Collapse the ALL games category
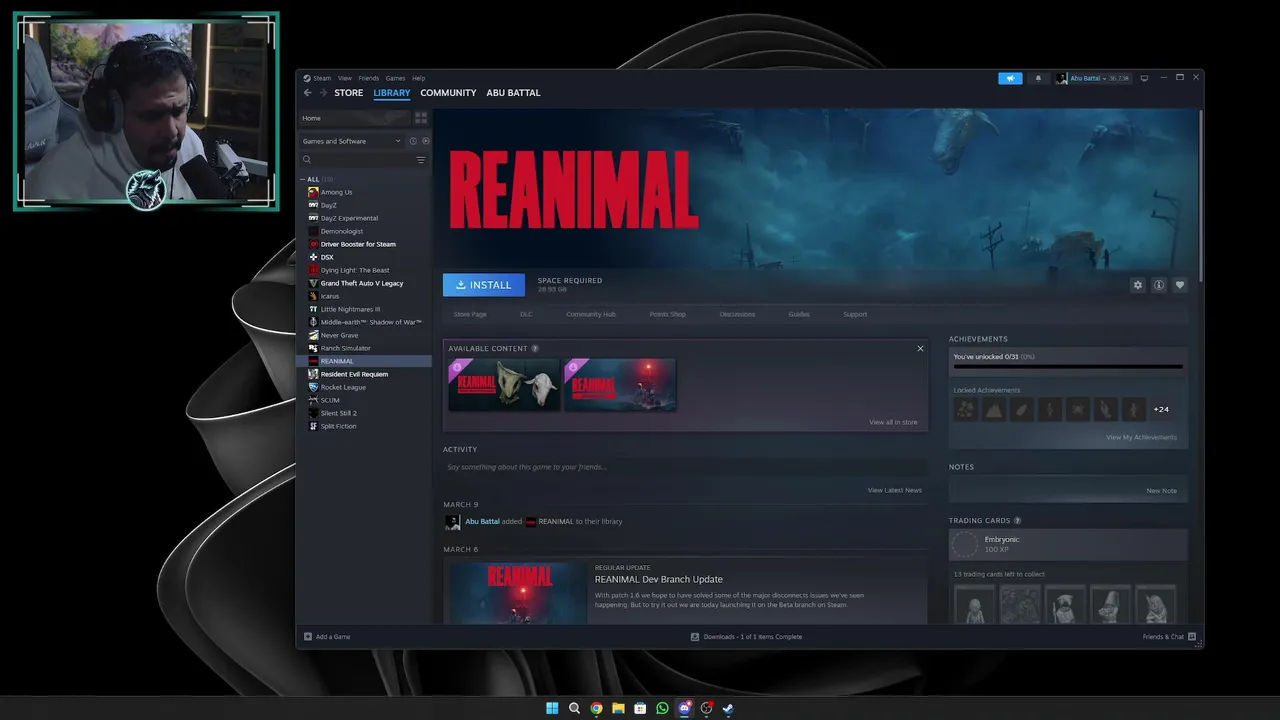 [304, 179]
